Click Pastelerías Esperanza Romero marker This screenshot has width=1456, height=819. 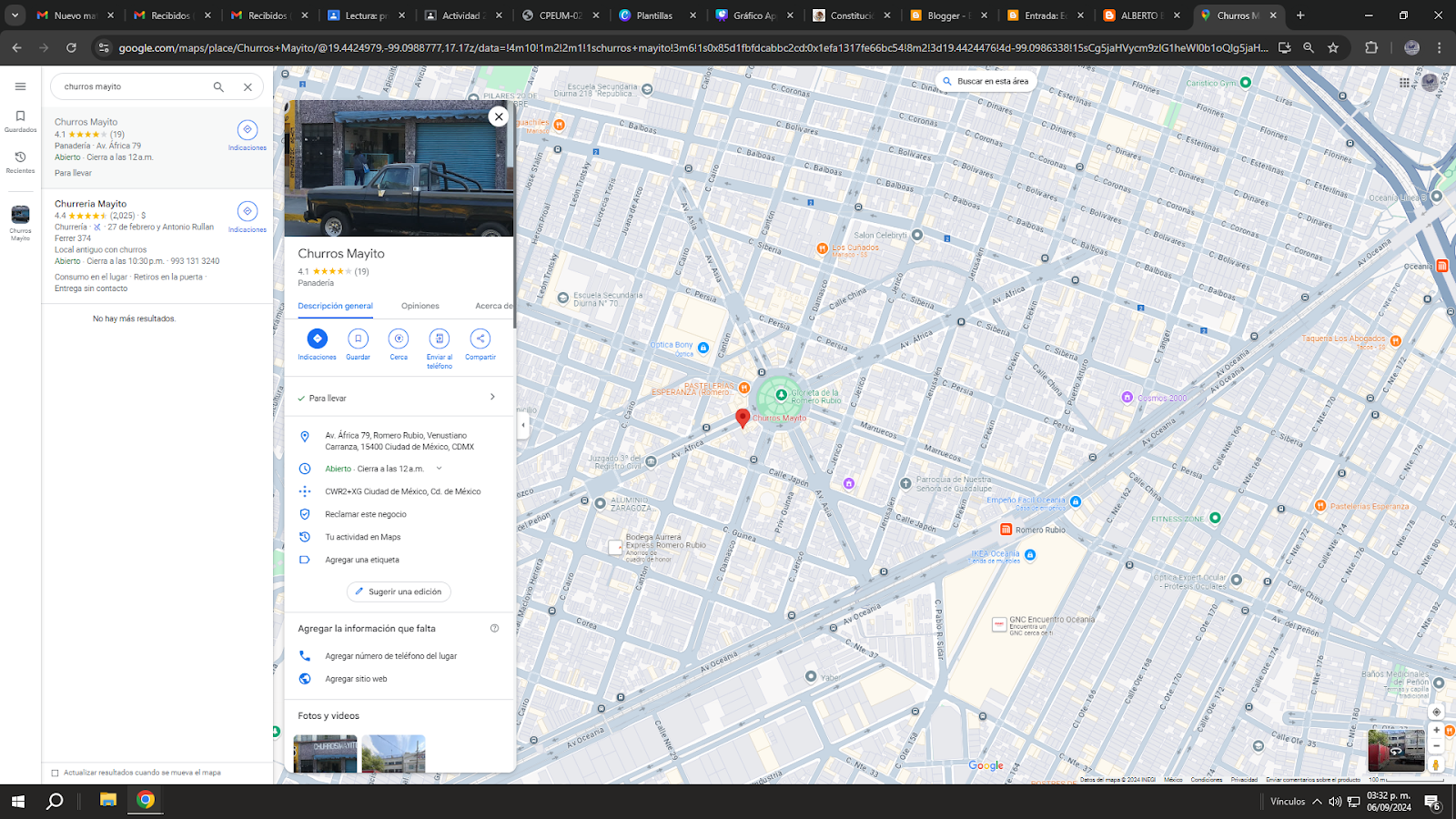[x=744, y=388]
